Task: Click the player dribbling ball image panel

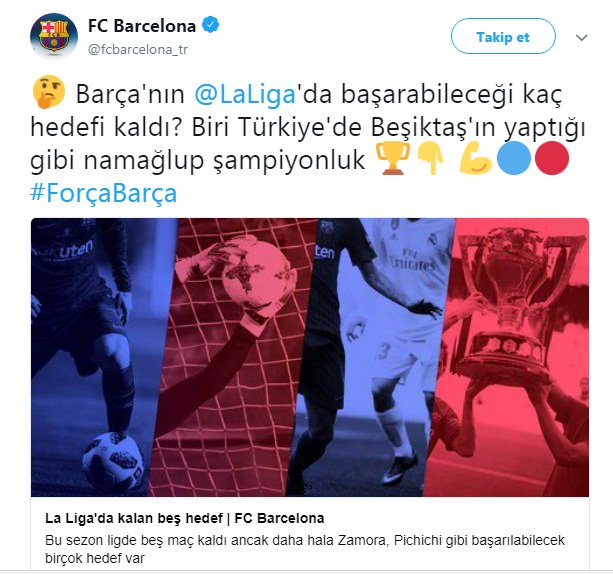Action: [98, 357]
